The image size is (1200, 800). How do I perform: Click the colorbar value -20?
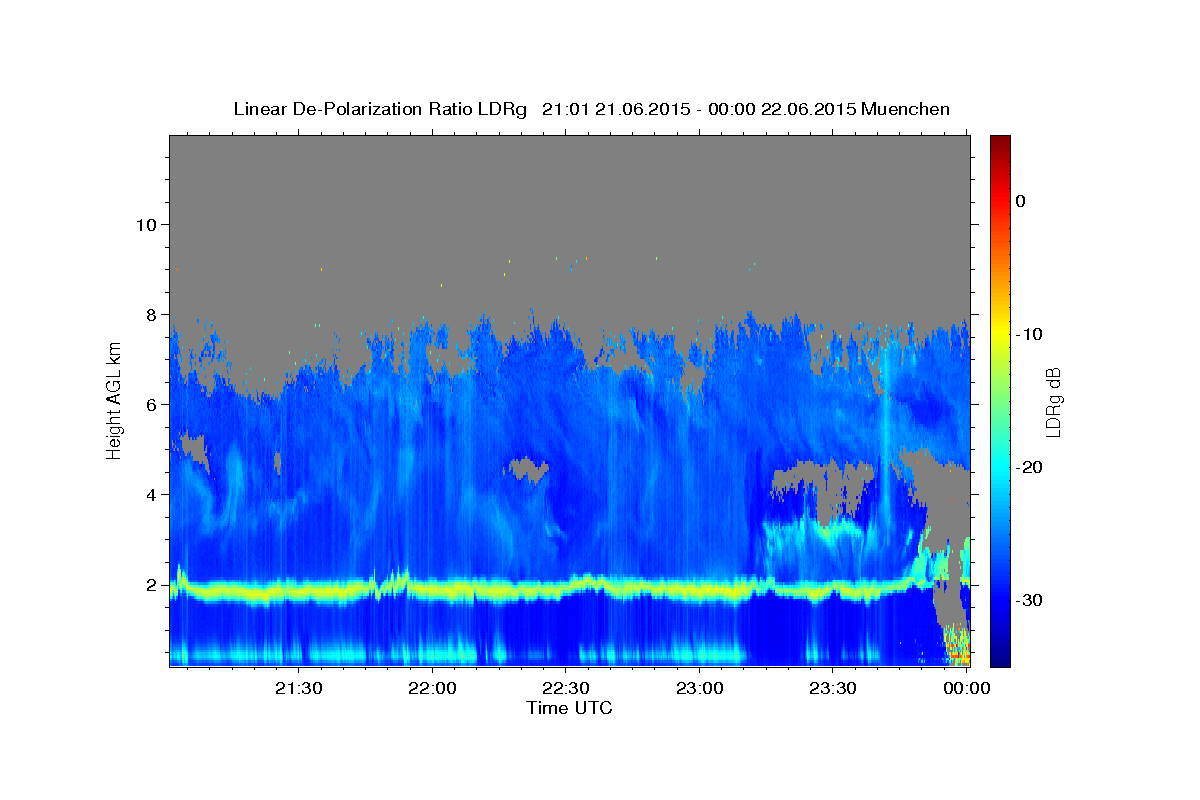(1030, 467)
